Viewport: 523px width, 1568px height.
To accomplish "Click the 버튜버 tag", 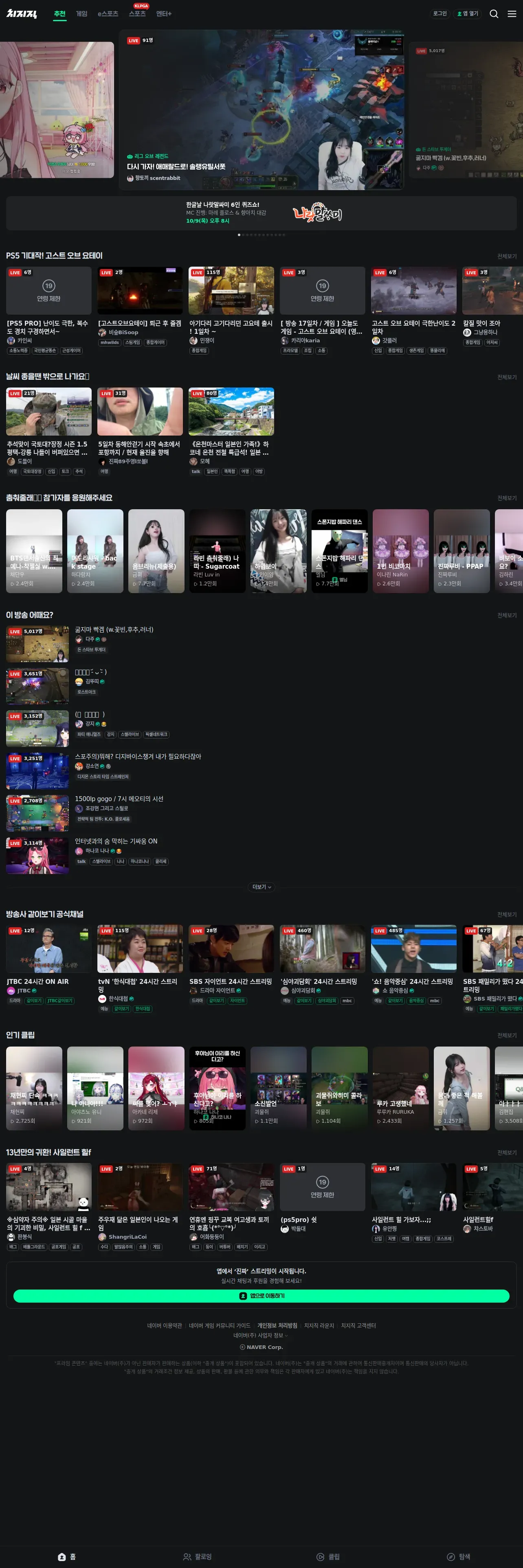I will [x=225, y=1246].
